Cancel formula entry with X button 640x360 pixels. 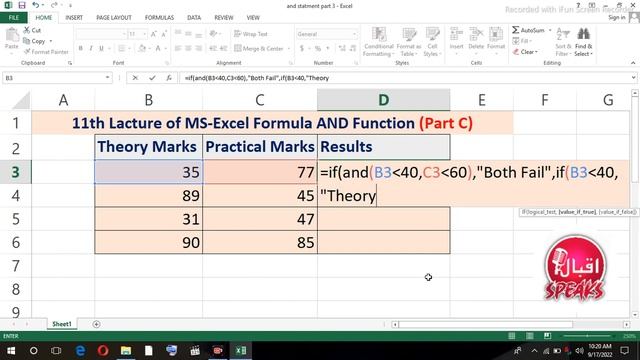[135, 78]
